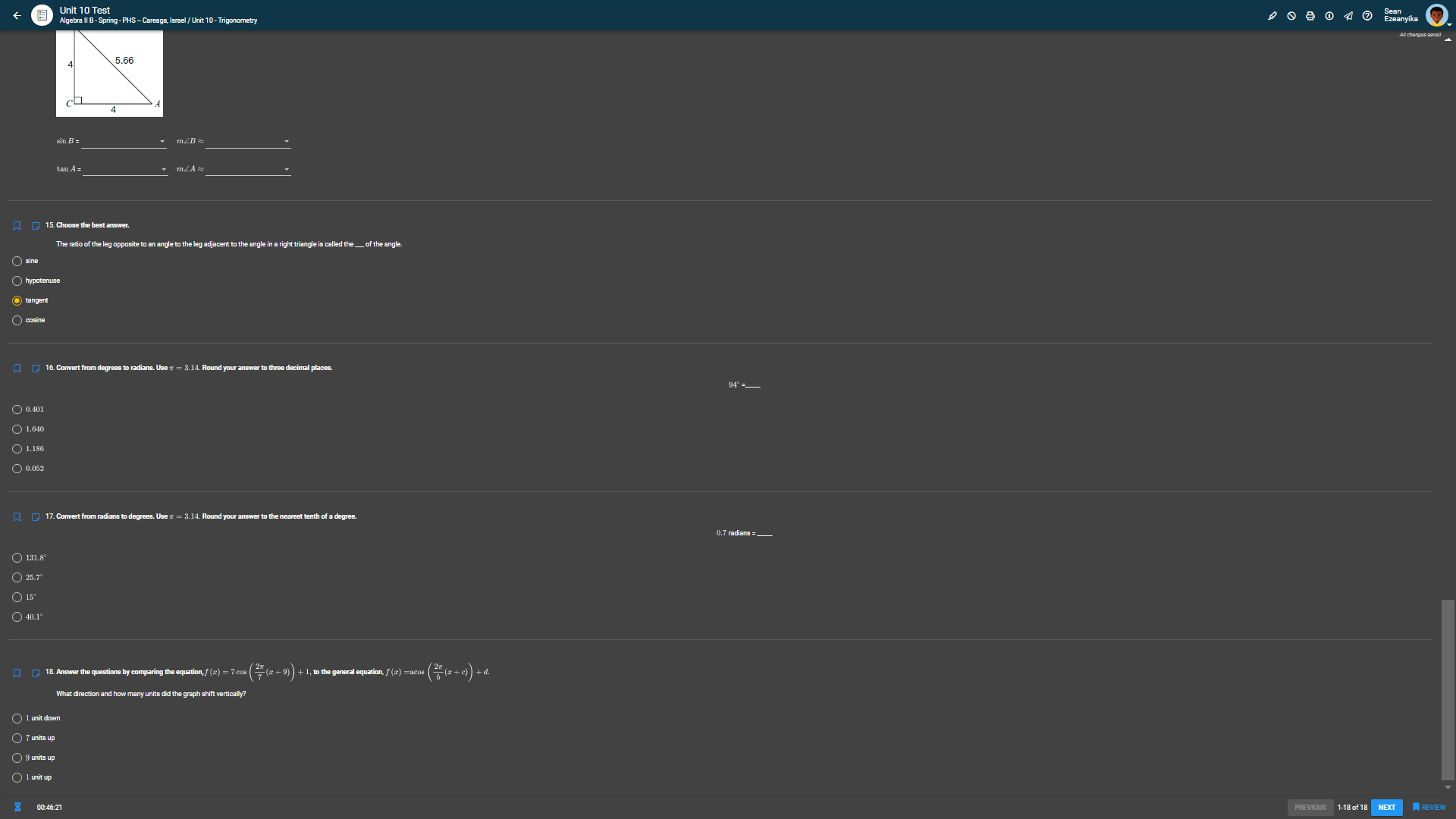Image resolution: width=1456 pixels, height=819 pixels.
Task: Open the REVIEW link
Action: tap(1429, 808)
